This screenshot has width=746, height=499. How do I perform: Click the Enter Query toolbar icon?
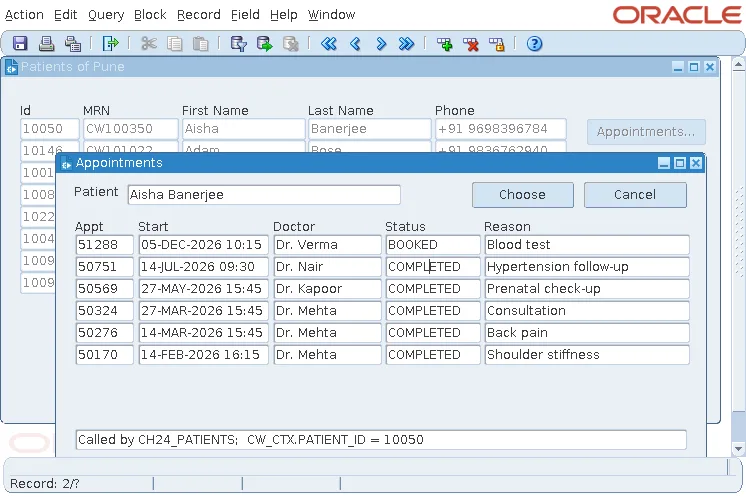click(238, 44)
